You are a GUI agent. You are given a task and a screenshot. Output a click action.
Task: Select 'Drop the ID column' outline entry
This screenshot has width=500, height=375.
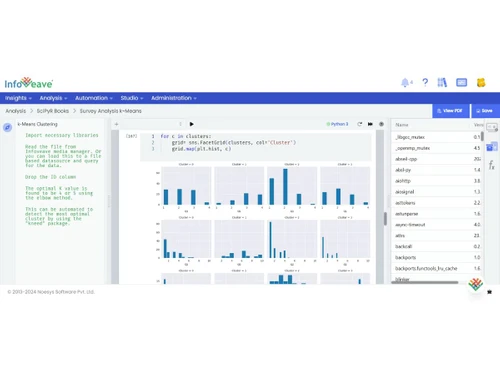[51, 177]
